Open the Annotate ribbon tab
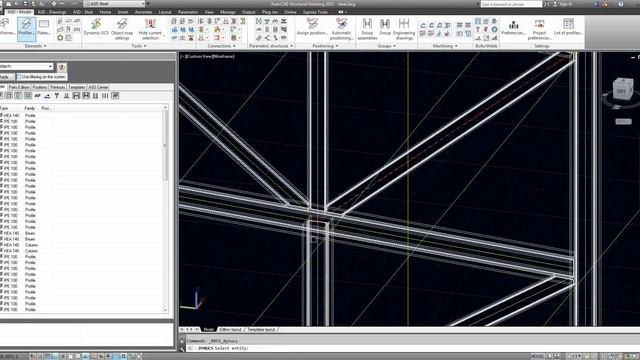The image size is (640, 360). click(x=143, y=12)
